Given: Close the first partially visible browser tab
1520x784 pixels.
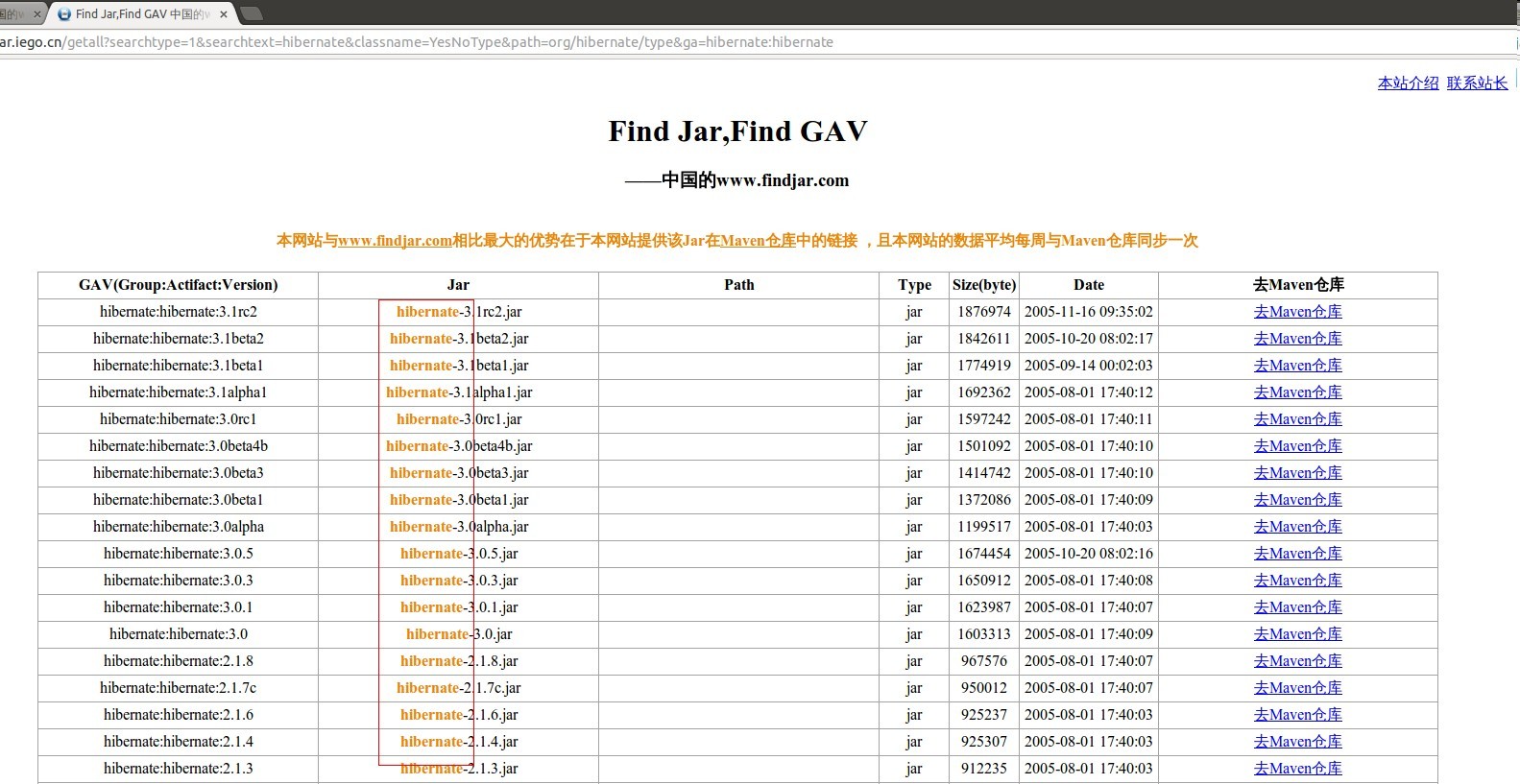Looking at the screenshot, I should click(x=37, y=14).
